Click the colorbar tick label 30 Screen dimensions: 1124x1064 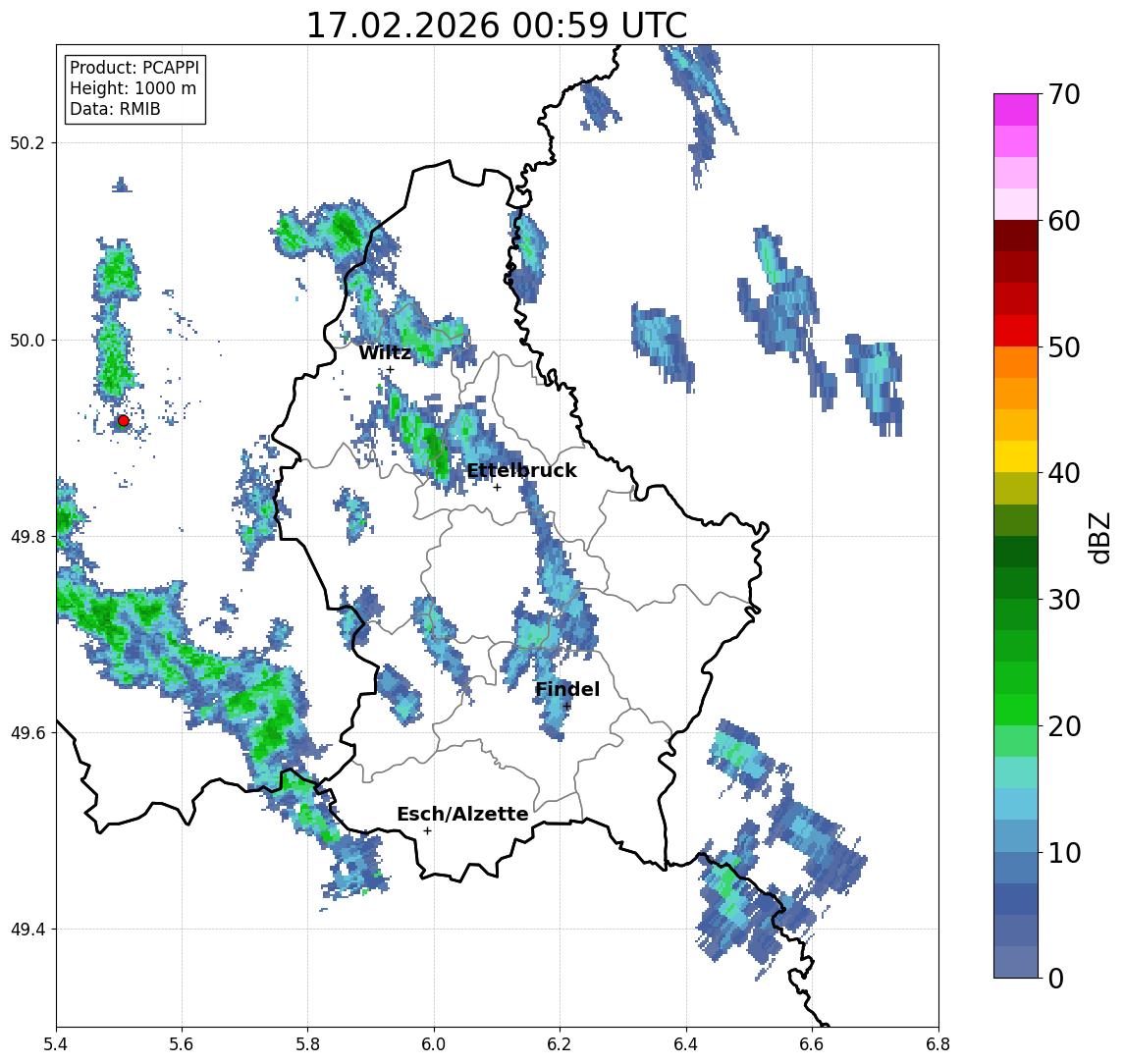(1063, 600)
